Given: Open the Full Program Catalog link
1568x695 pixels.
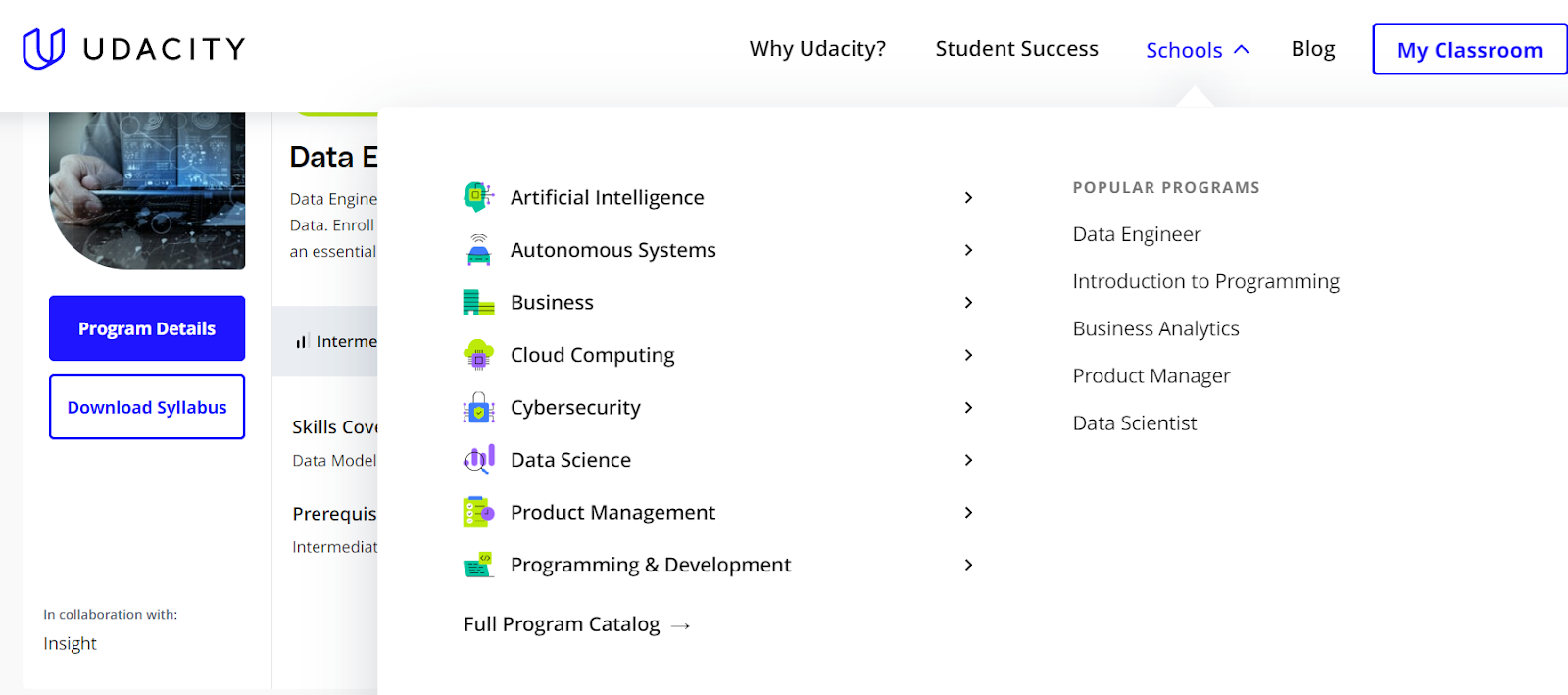Looking at the screenshot, I should tap(576, 624).
